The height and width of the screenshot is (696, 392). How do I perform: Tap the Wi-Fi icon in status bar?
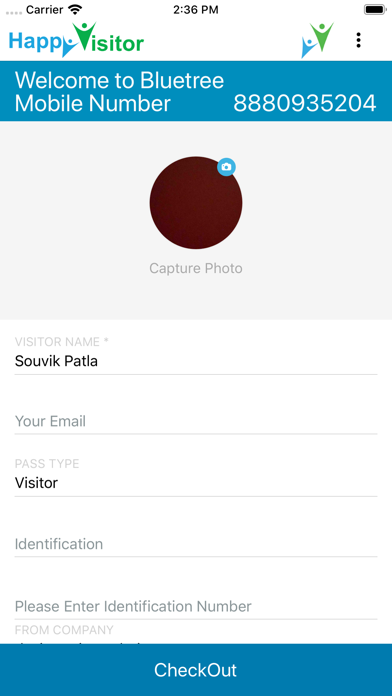76,9
